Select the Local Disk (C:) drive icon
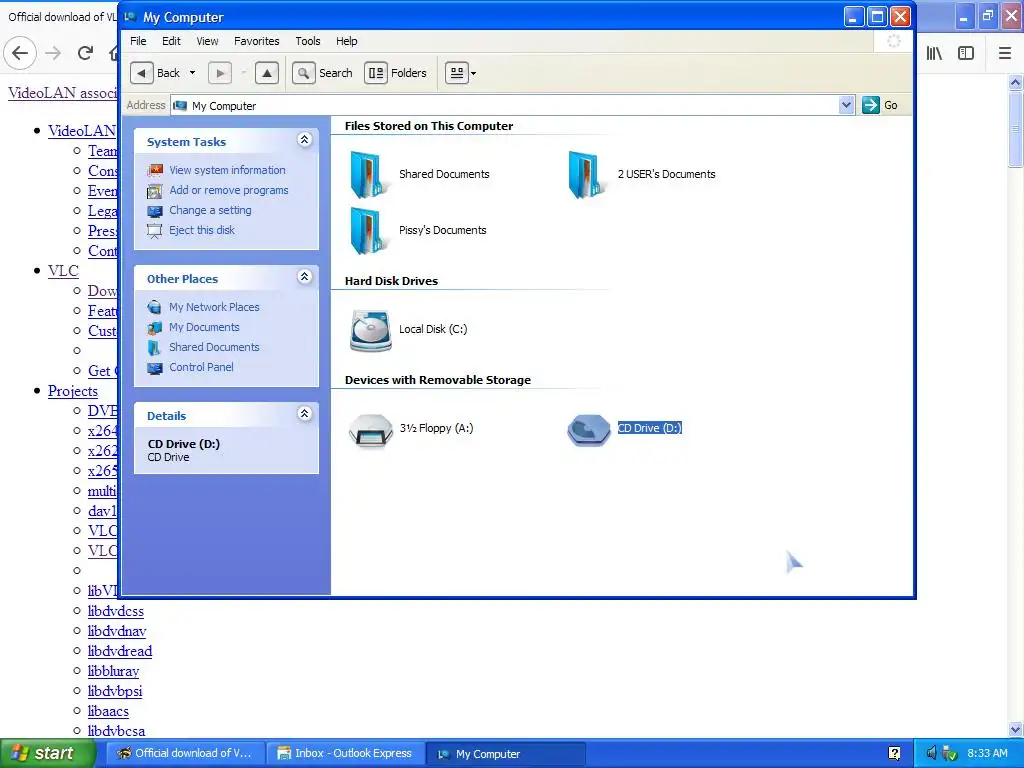The width and height of the screenshot is (1024, 768). point(370,330)
